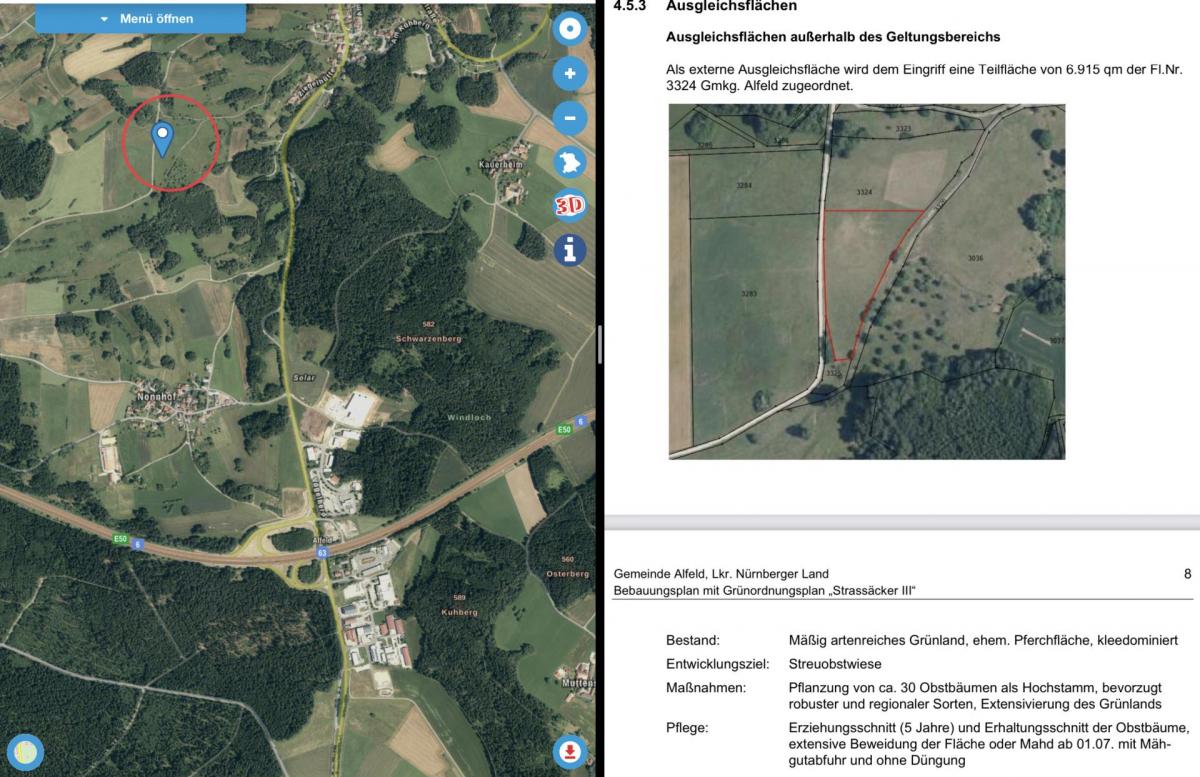1200x777 pixels.
Task: Click the yellow 63 road shield near Alfeld
Action: click(322, 551)
